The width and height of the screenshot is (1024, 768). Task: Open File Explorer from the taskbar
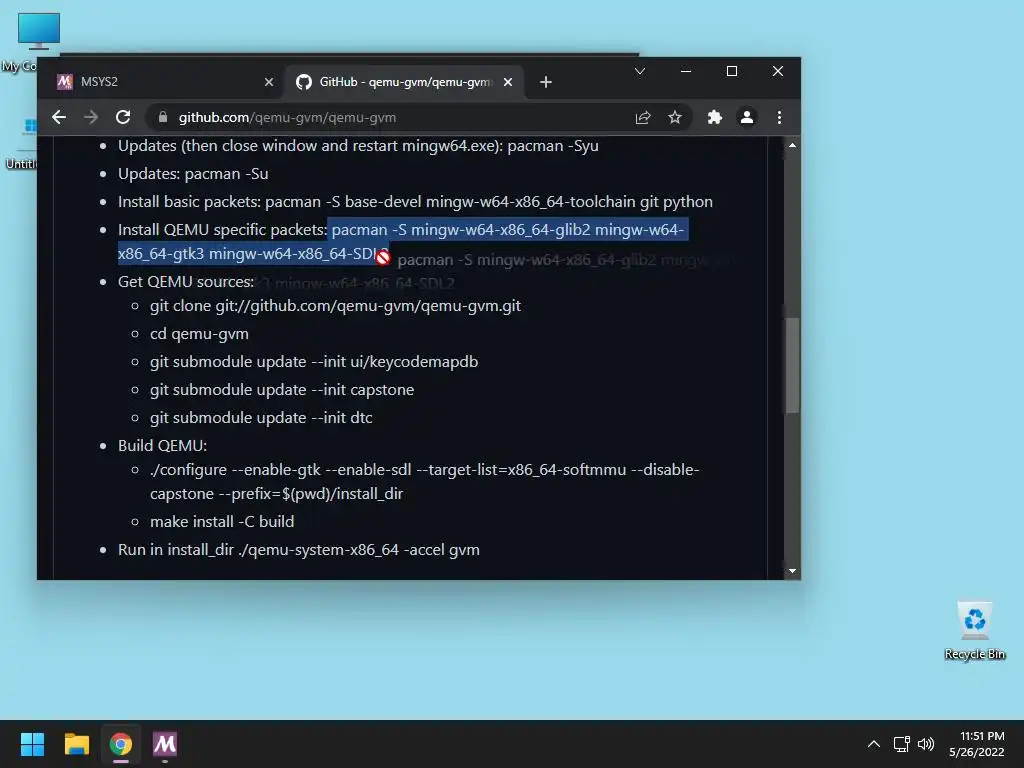point(76,744)
